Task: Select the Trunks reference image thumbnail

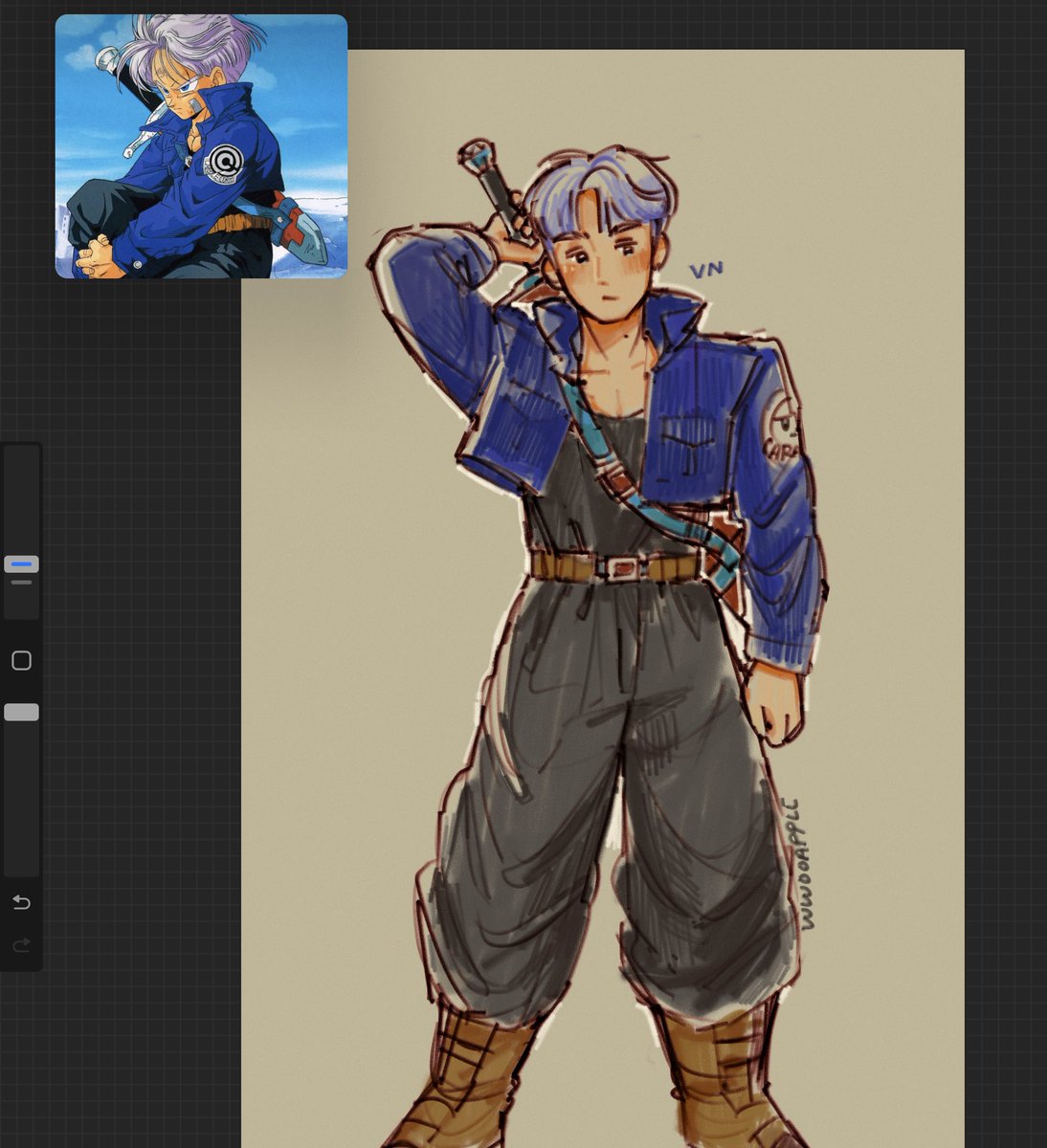Action: pyautogui.click(x=201, y=146)
